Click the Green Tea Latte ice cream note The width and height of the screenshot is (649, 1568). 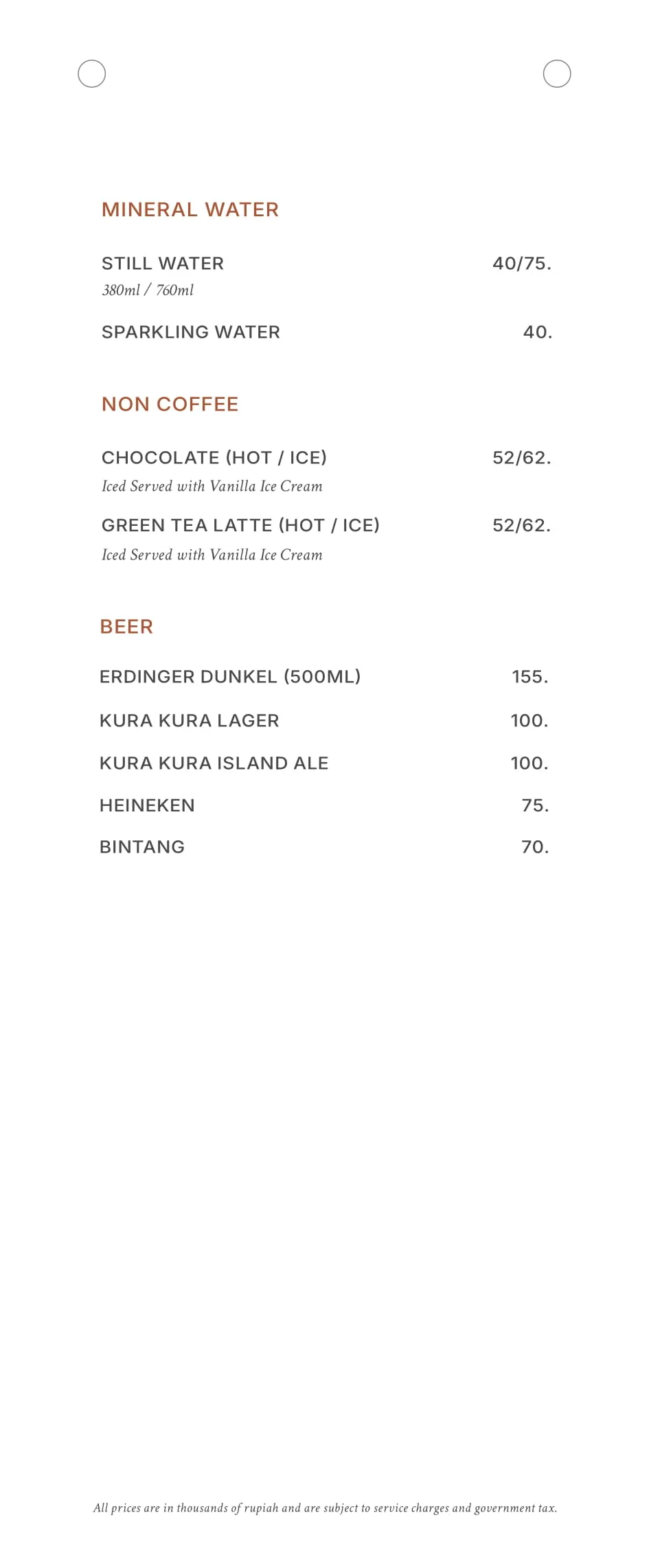212,555
